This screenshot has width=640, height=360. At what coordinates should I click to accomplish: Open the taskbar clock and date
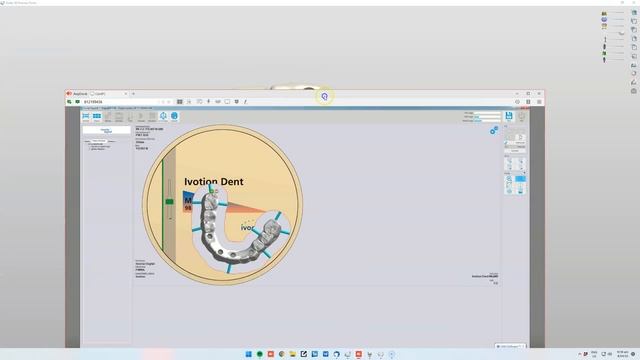(x=622, y=354)
